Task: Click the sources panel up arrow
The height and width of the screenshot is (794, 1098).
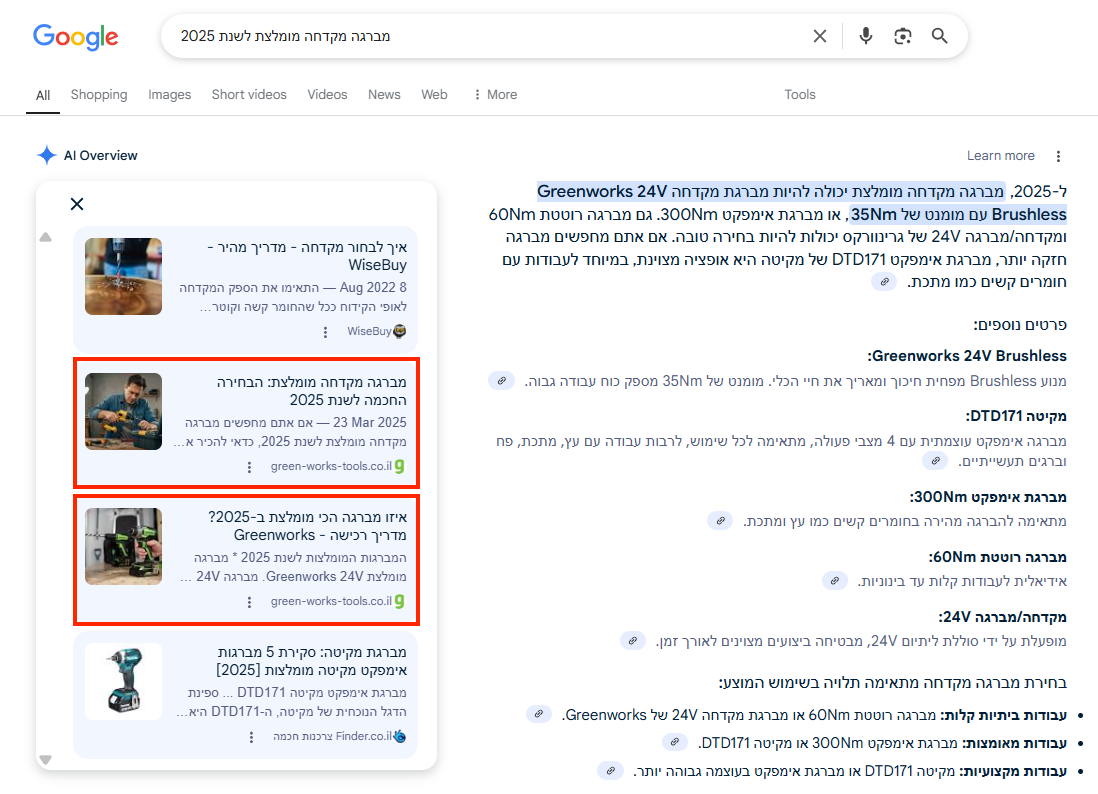Action: coord(46,237)
